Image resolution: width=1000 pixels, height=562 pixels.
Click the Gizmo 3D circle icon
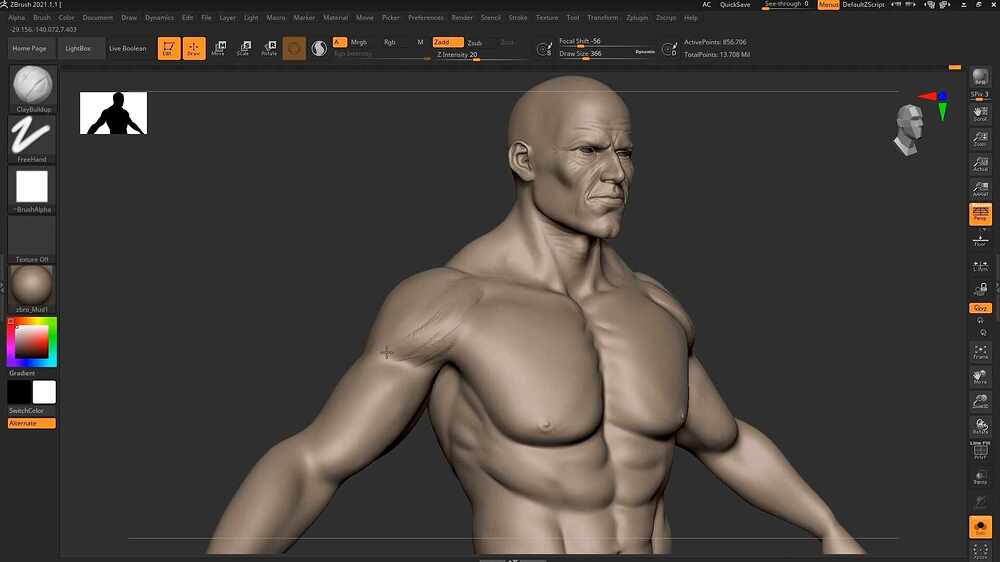(x=294, y=48)
